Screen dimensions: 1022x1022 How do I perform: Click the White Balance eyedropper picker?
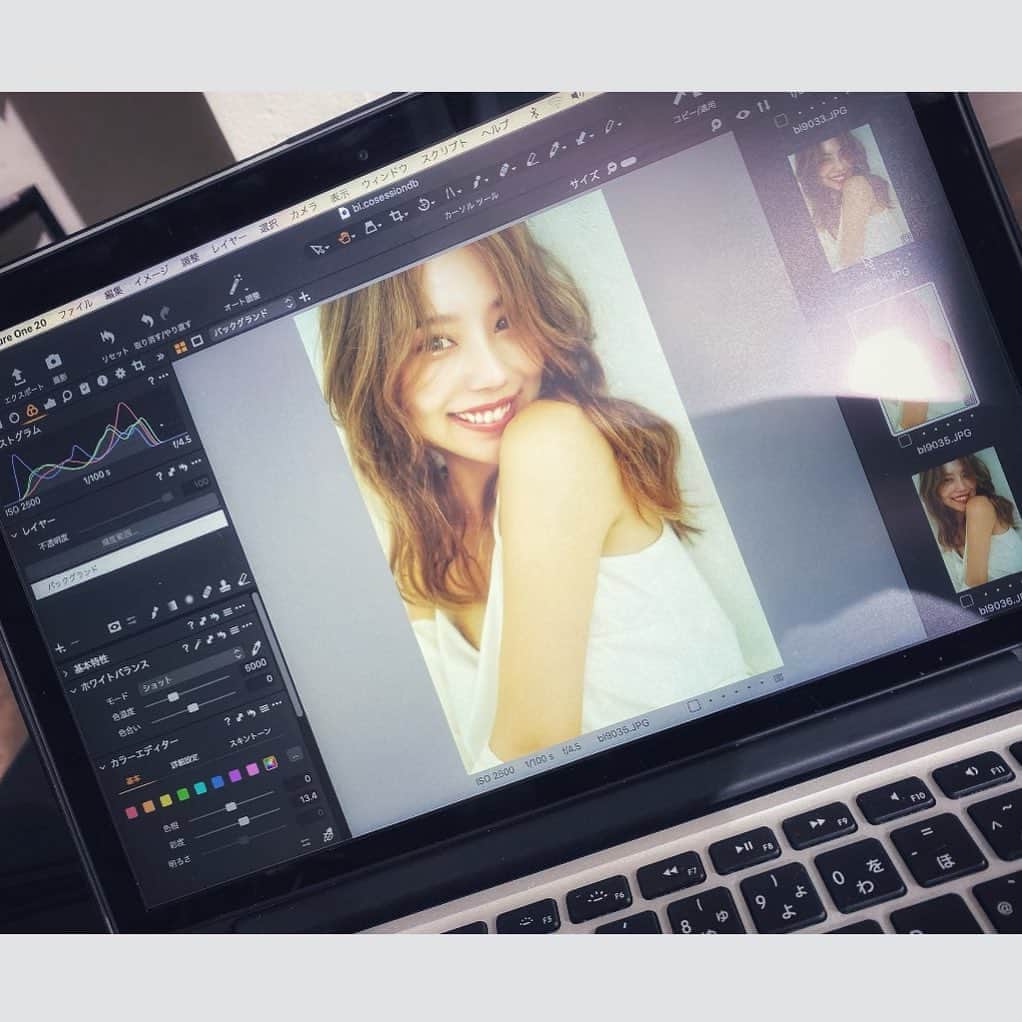pyautogui.click(x=256, y=649)
